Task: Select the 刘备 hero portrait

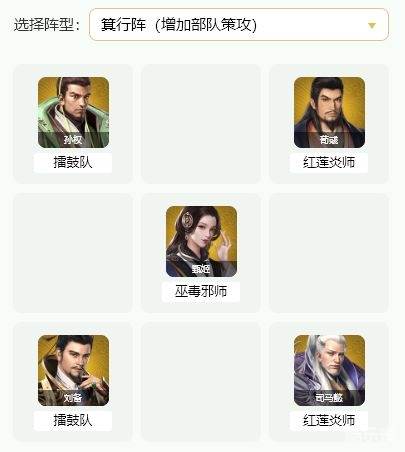Action: 73,370
